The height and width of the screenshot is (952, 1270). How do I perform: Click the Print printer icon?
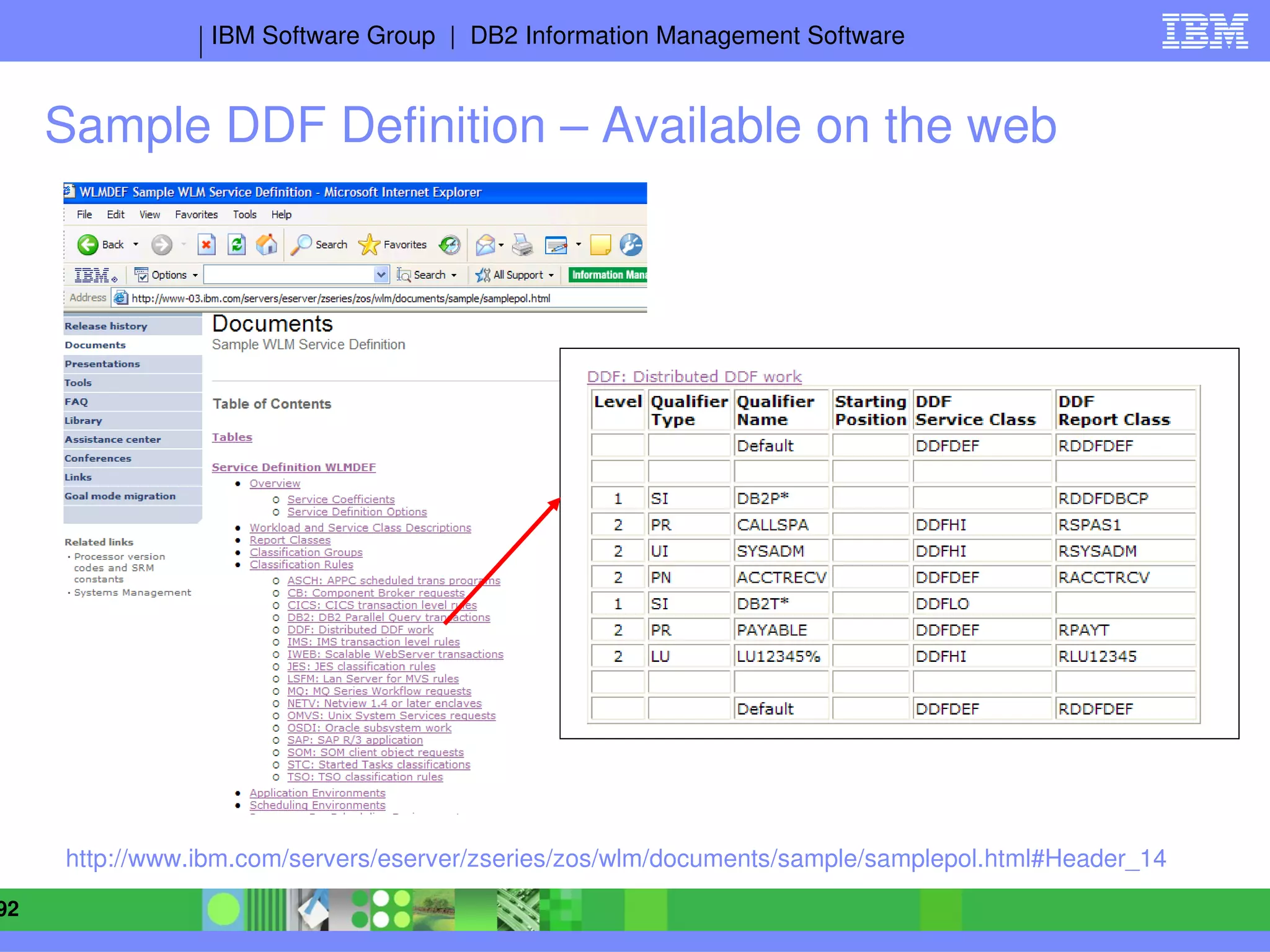point(523,245)
